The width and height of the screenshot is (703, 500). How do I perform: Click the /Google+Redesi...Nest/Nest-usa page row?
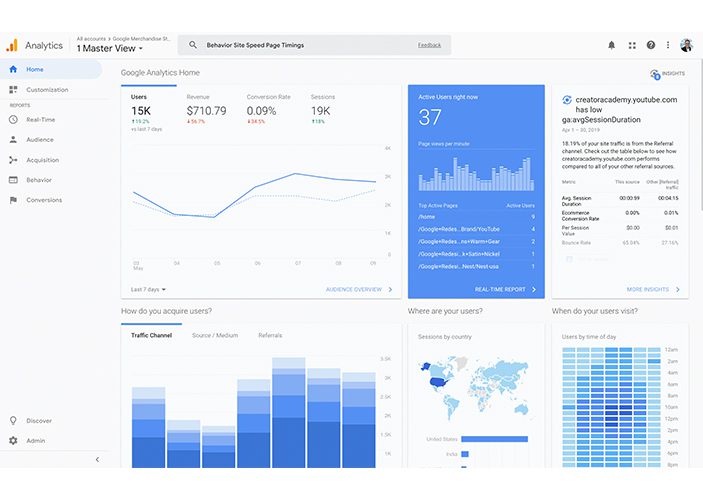coord(476,266)
